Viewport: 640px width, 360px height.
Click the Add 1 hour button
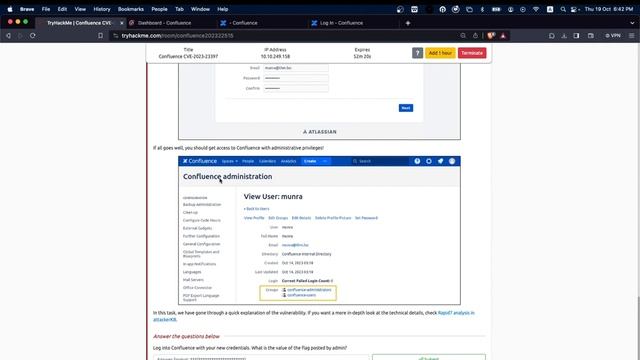pos(440,53)
